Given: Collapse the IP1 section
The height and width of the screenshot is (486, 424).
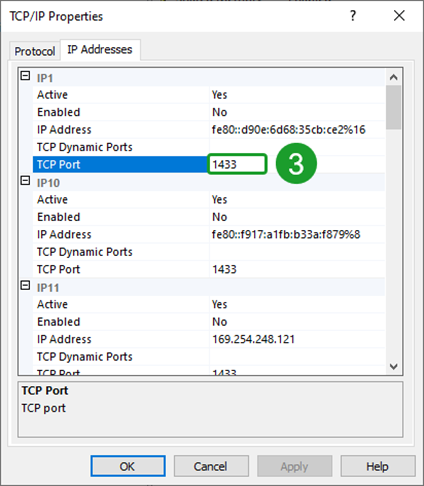Looking at the screenshot, I should point(25,76).
